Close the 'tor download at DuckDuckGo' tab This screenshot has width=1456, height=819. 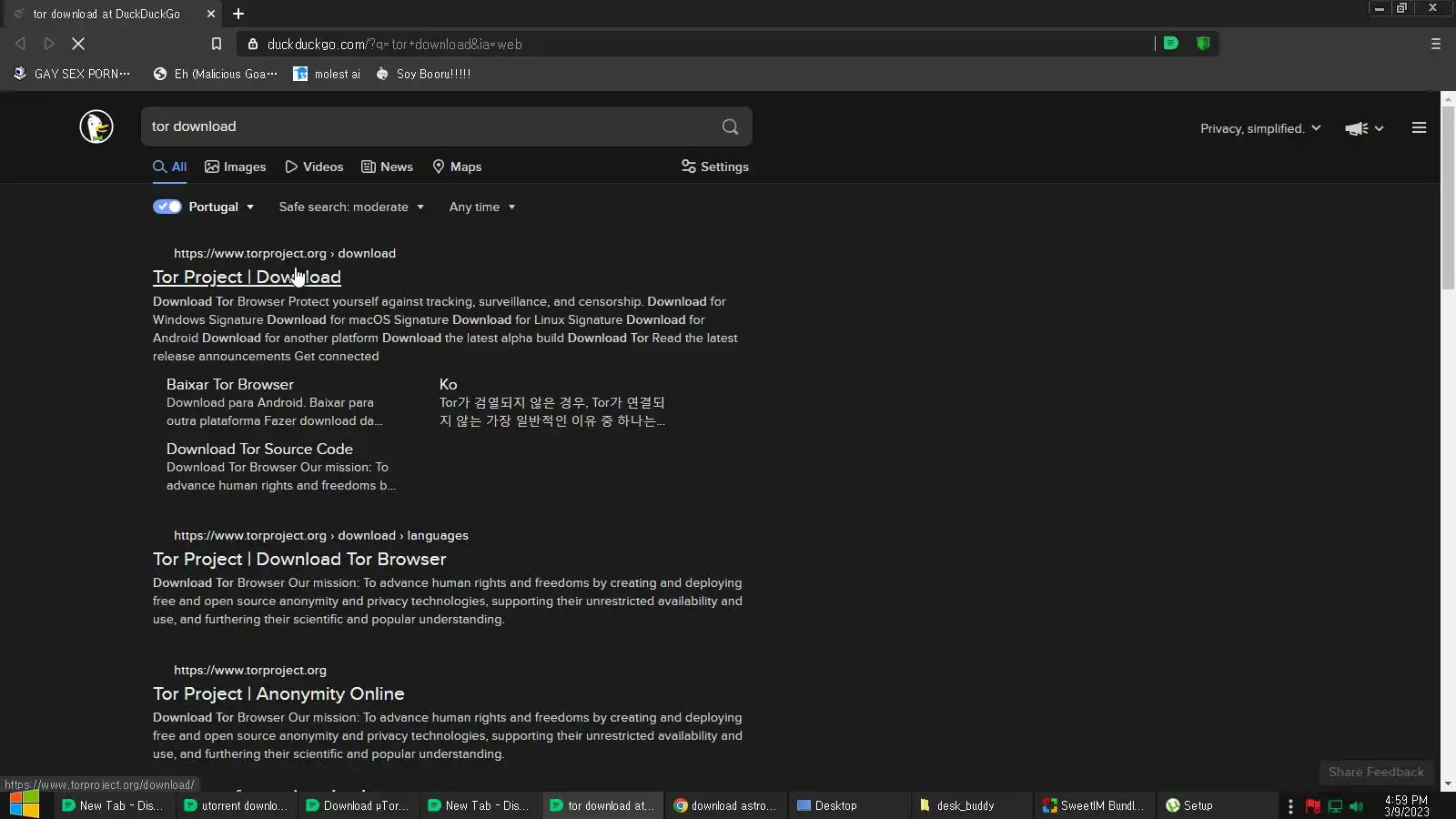pyautogui.click(x=211, y=14)
